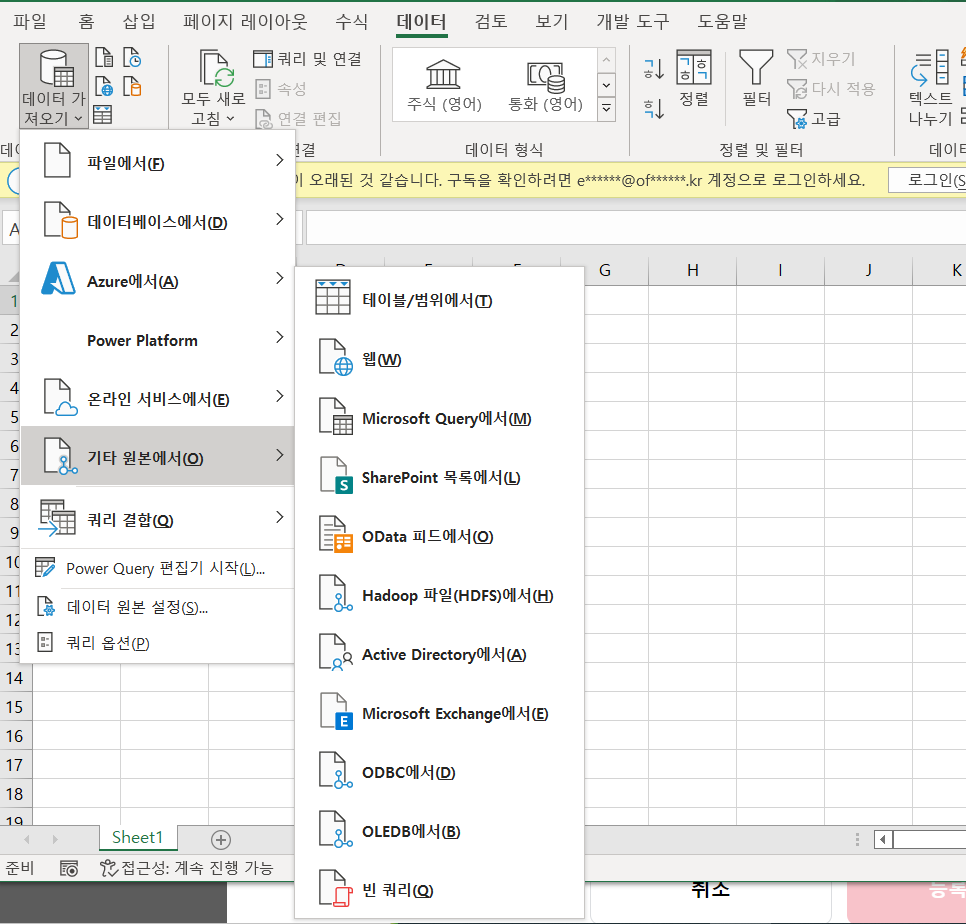The height and width of the screenshot is (924, 966).
Task: Open 쿼리 및 연결 pane
Action: [307, 59]
